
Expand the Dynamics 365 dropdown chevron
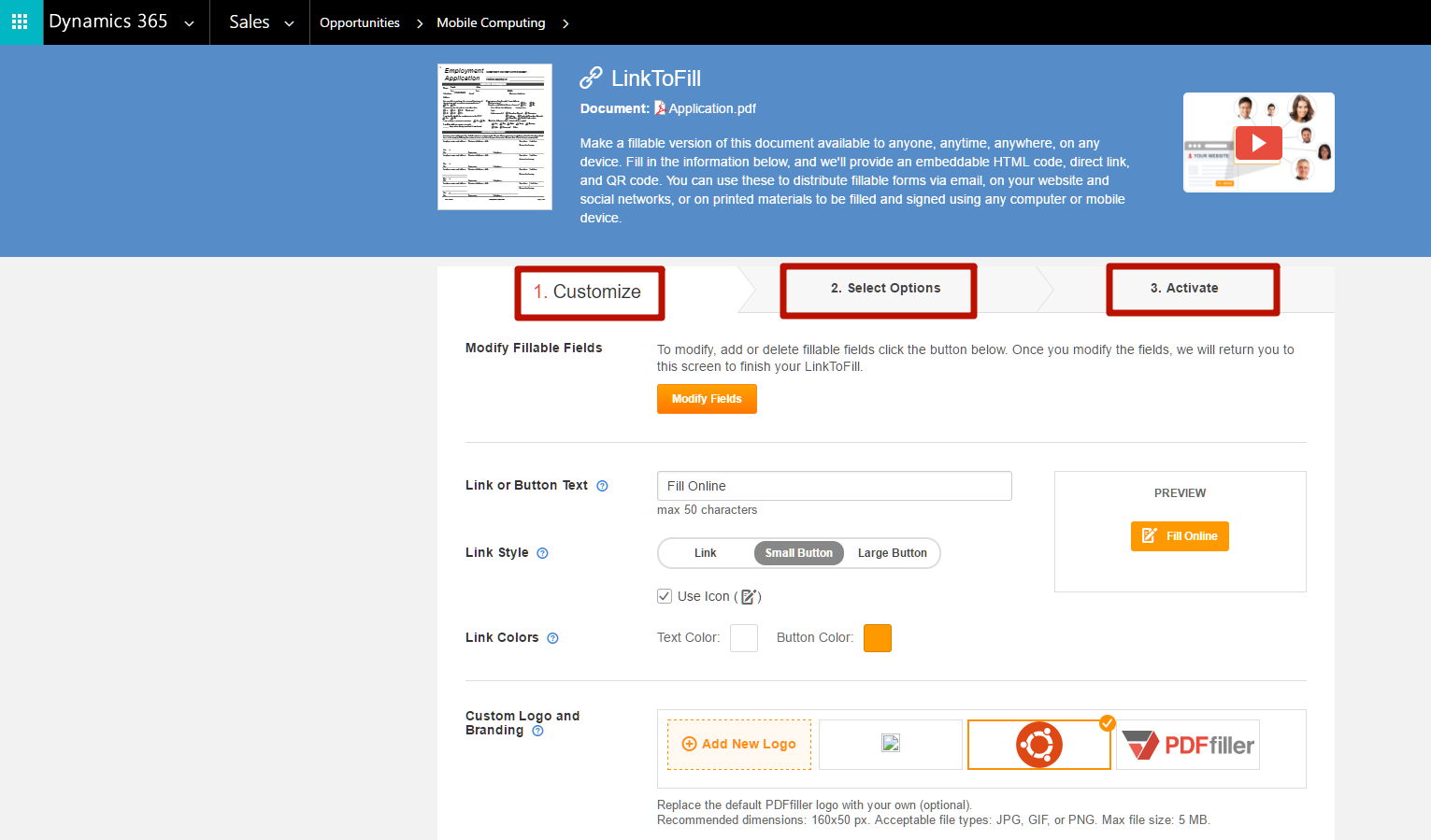coord(189,23)
